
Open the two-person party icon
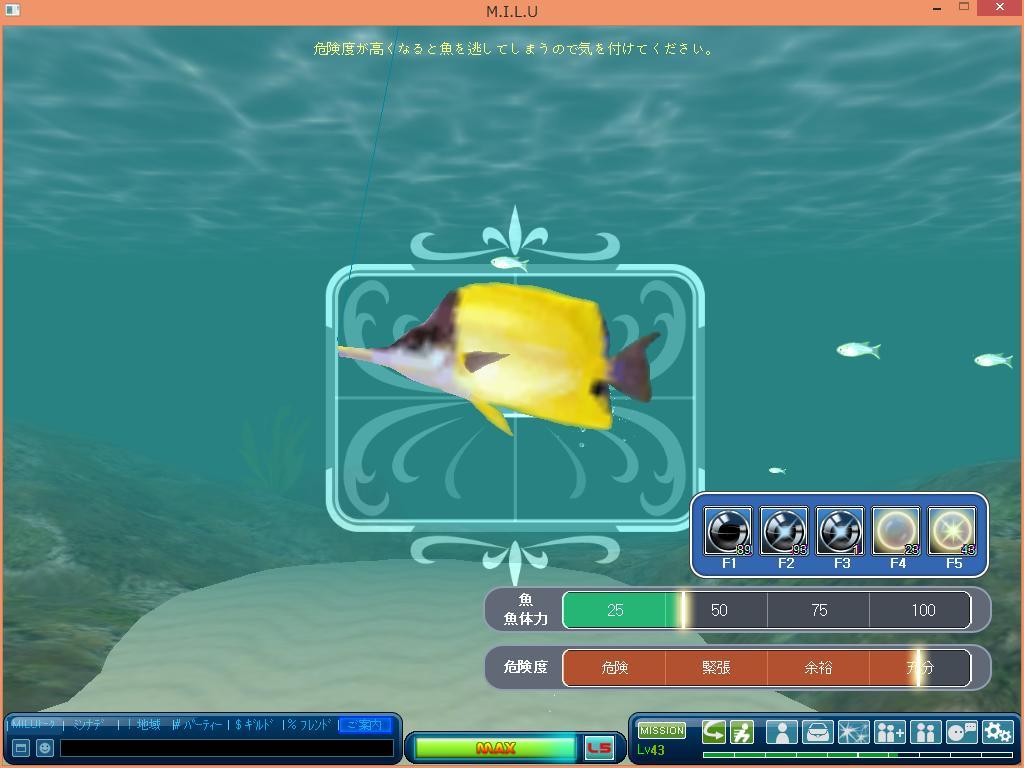click(x=925, y=732)
